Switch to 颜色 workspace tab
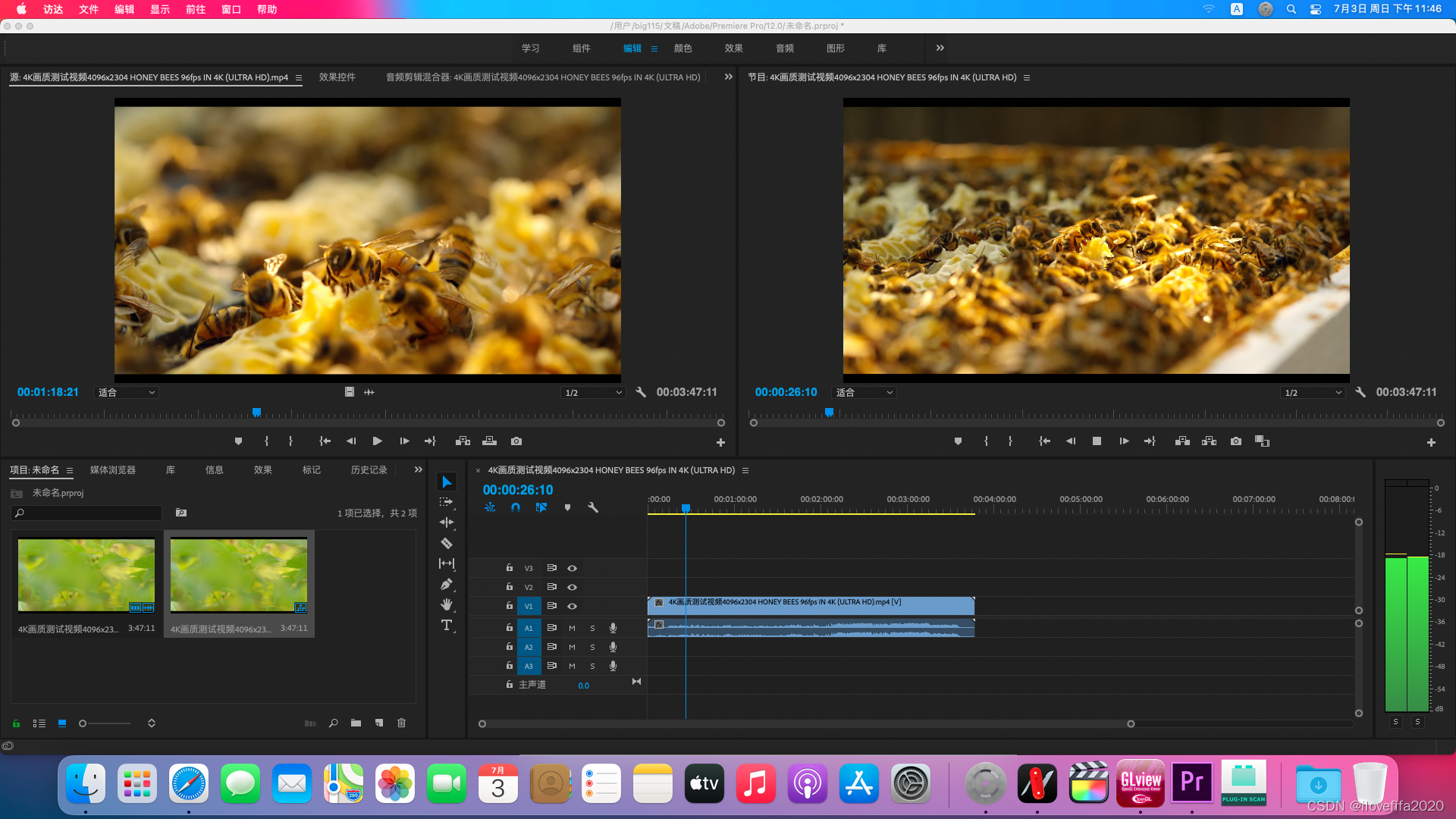The width and height of the screenshot is (1456, 819). (682, 49)
